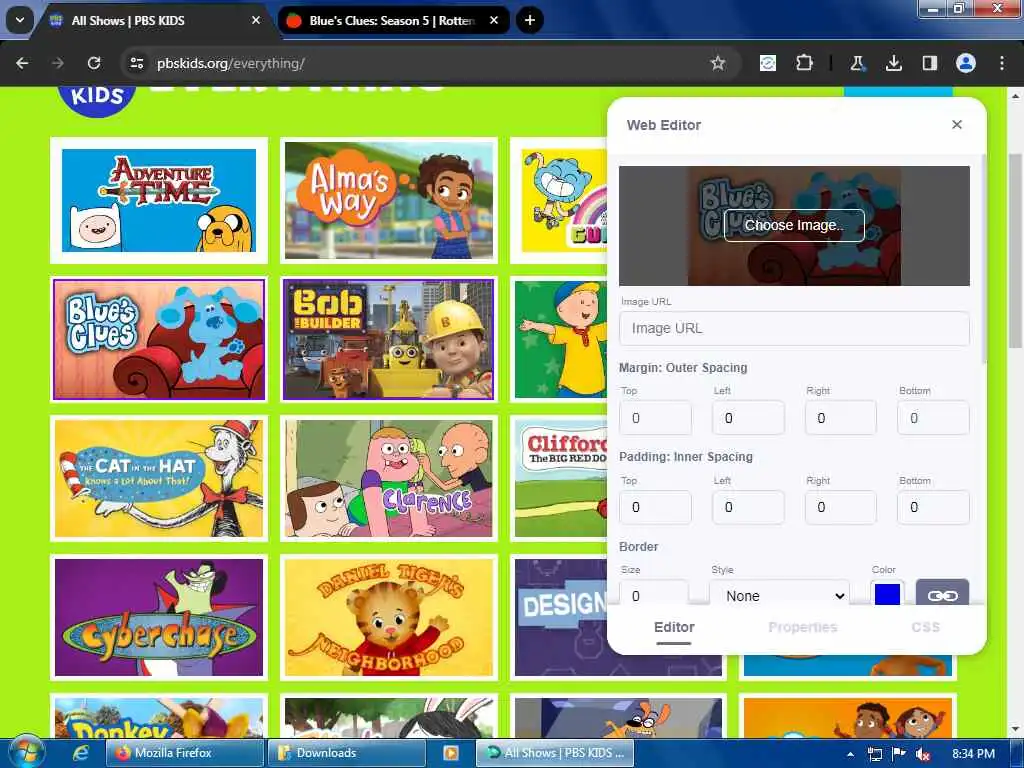This screenshot has width=1024, height=768.
Task: Click the Padding Left field
Action: [748, 507]
